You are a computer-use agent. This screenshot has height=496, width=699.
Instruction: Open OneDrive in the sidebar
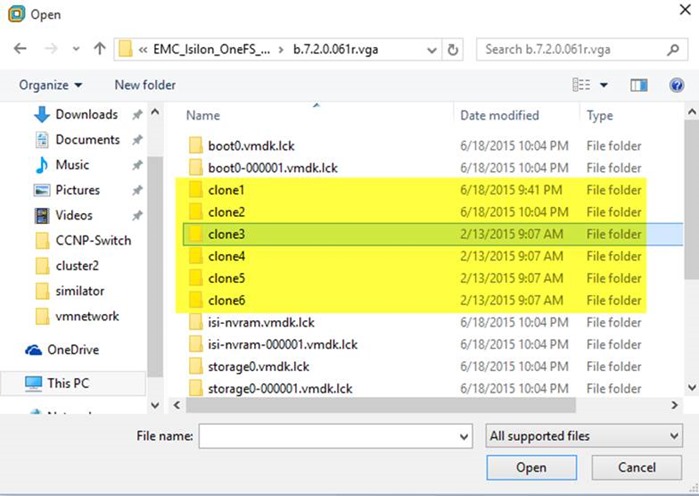point(62,349)
